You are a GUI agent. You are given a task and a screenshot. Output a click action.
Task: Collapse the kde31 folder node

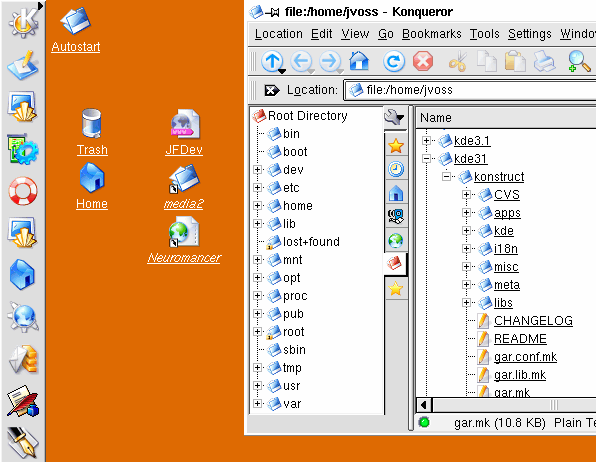(x=426, y=159)
